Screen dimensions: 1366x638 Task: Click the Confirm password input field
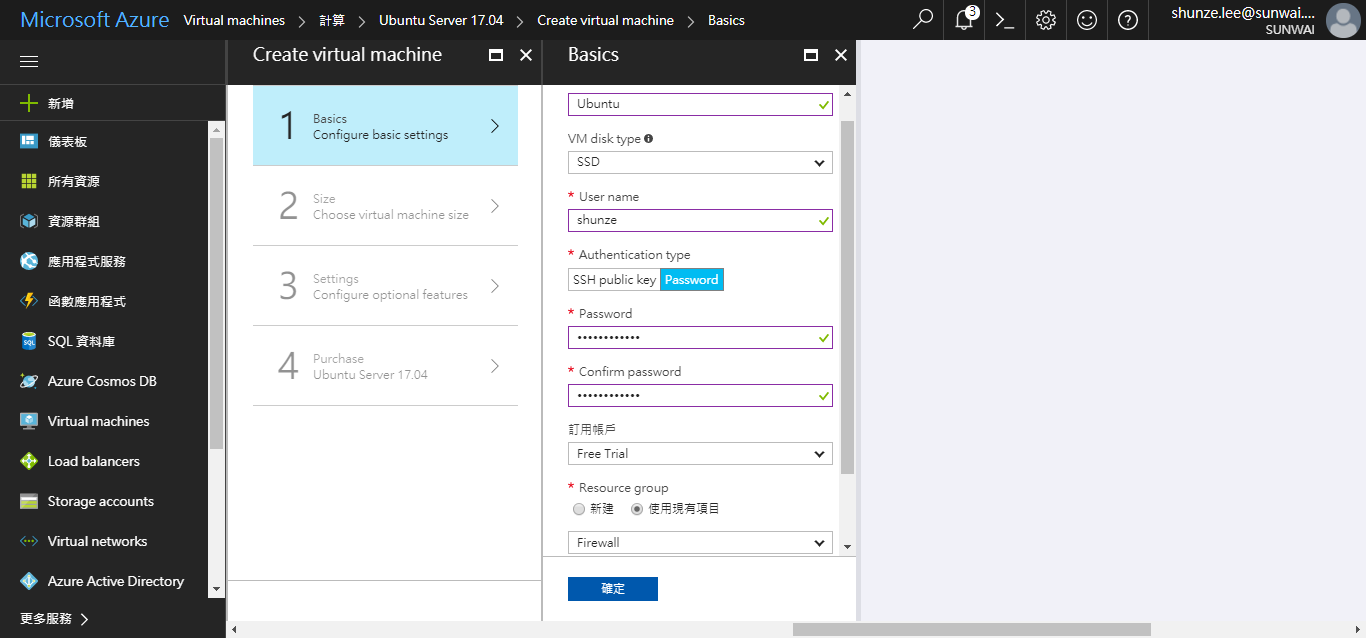700,396
